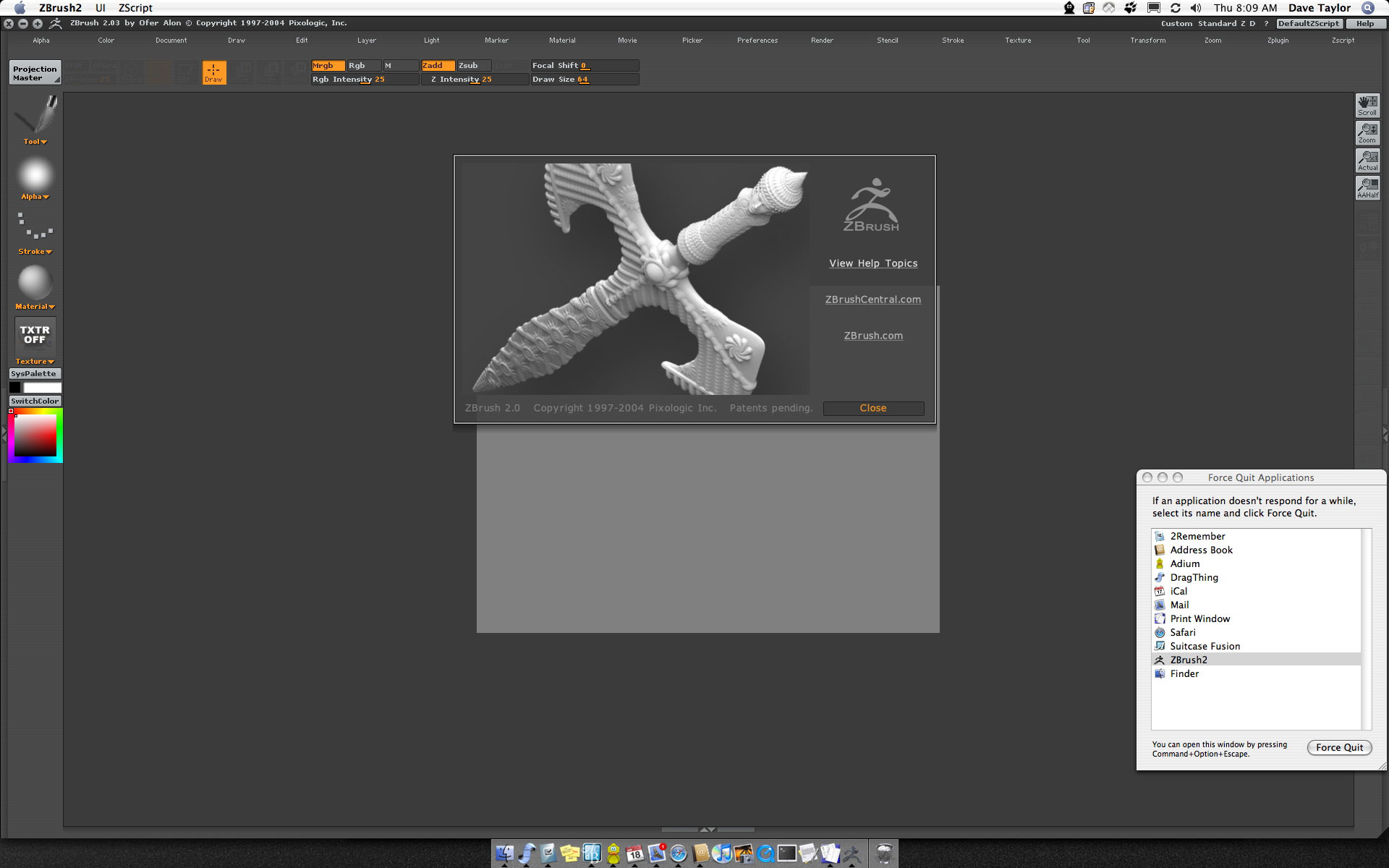Image resolution: width=1389 pixels, height=868 pixels.
Task: Switch to the Custom UI layout
Action: [1176, 24]
